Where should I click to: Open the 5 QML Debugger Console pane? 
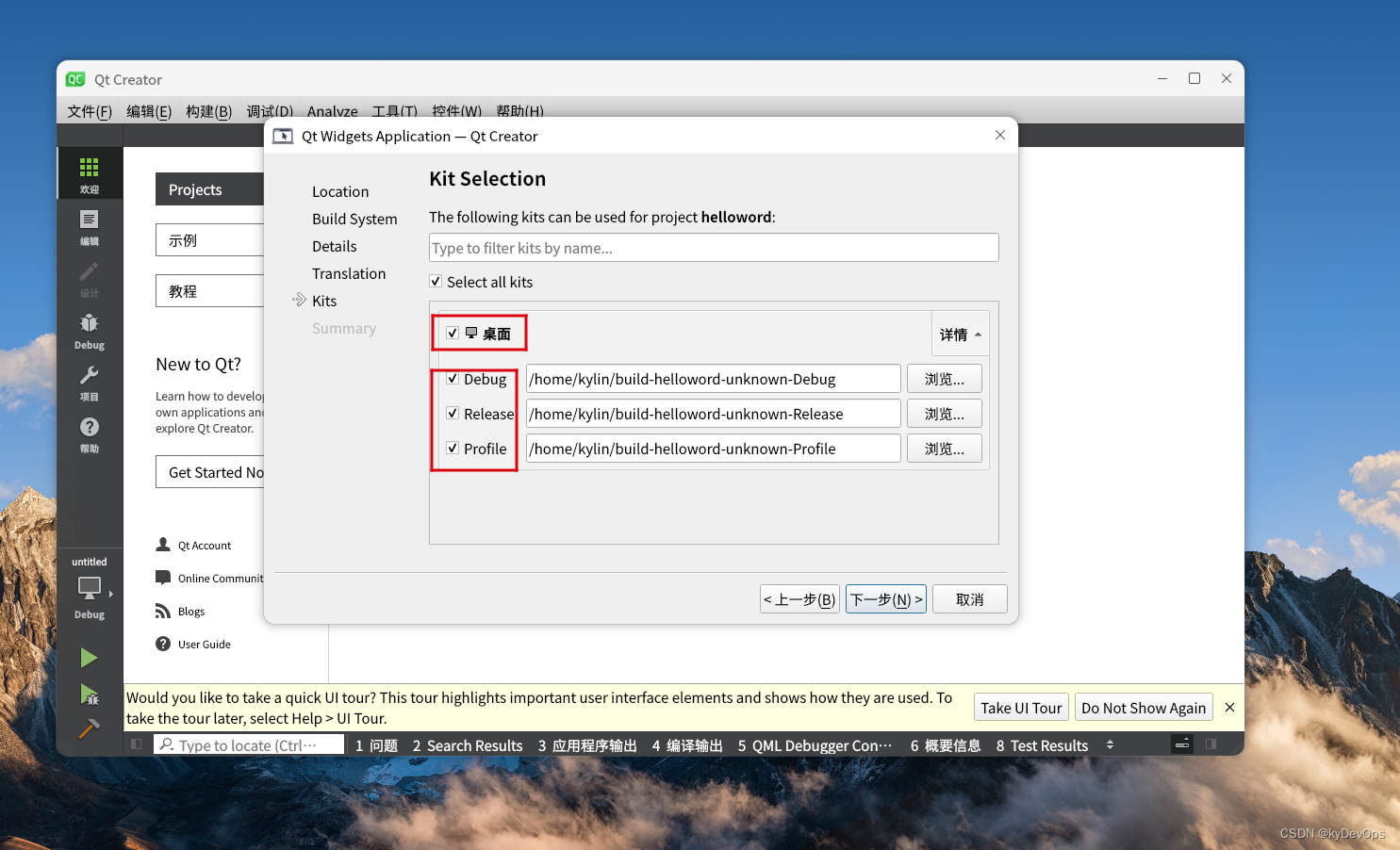pyautogui.click(x=815, y=744)
